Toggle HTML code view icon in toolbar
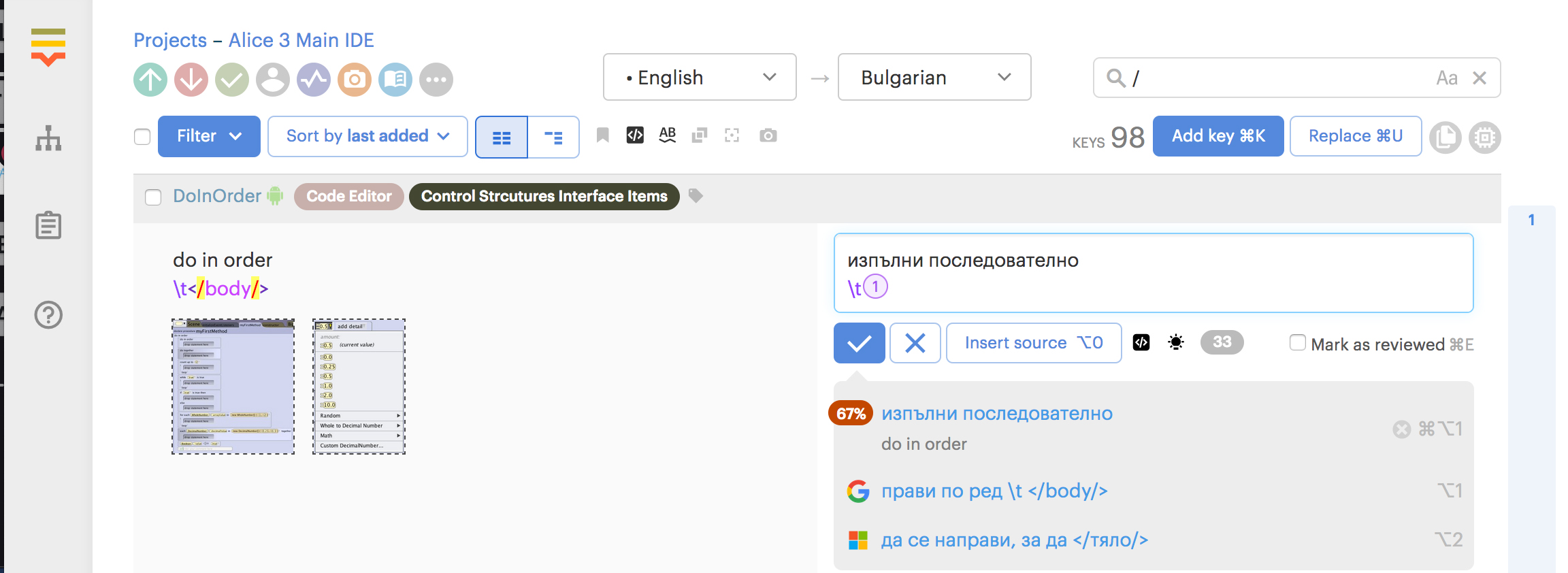 point(635,135)
